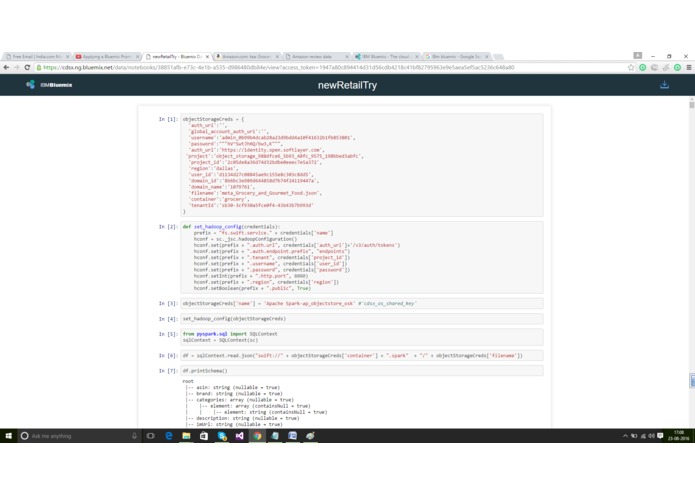695x494 pixels.
Task: Open a new tab with the new-tab button
Action: pos(499,57)
